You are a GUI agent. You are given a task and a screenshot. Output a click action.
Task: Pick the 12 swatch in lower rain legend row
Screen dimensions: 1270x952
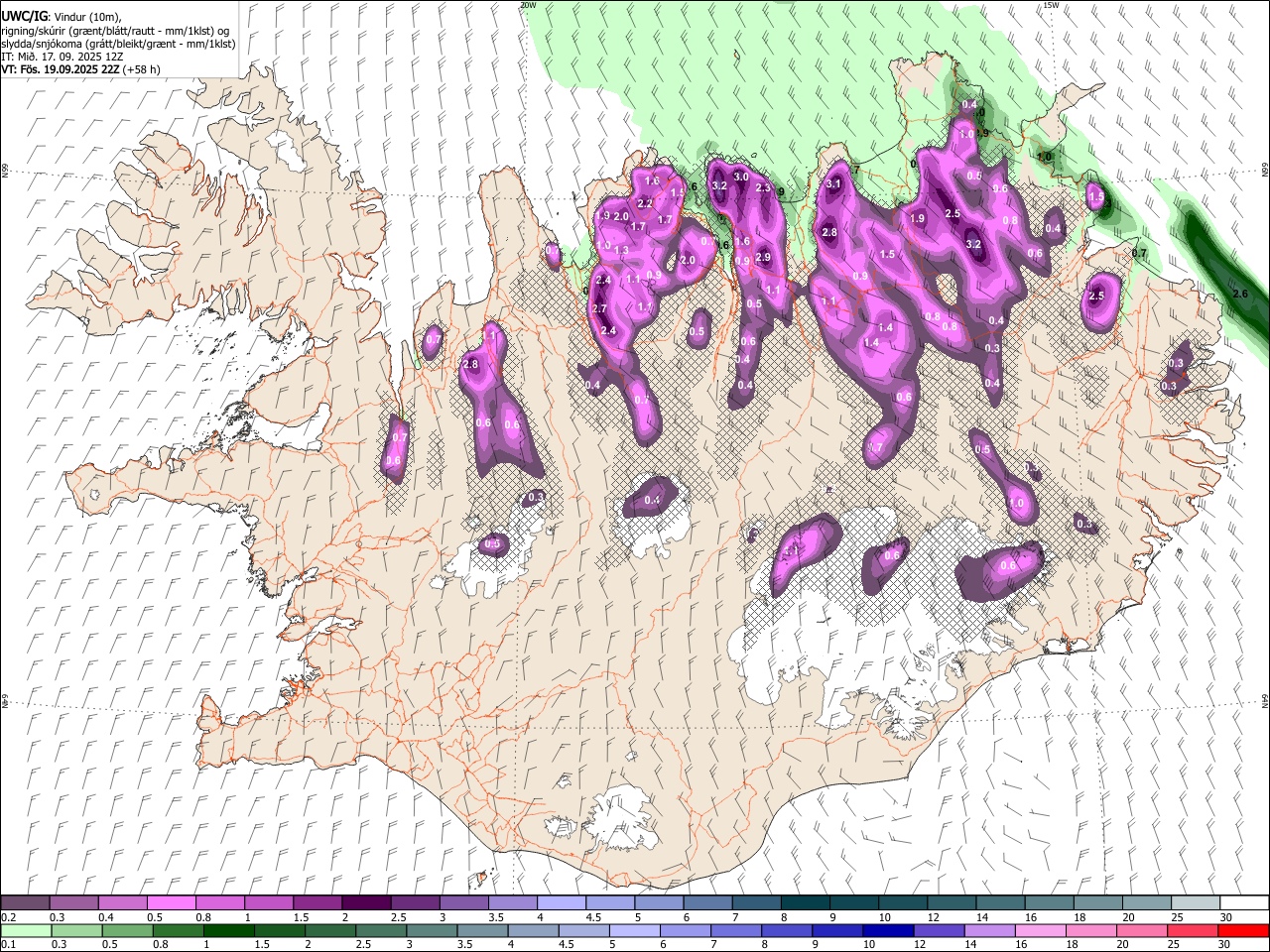tap(939, 930)
